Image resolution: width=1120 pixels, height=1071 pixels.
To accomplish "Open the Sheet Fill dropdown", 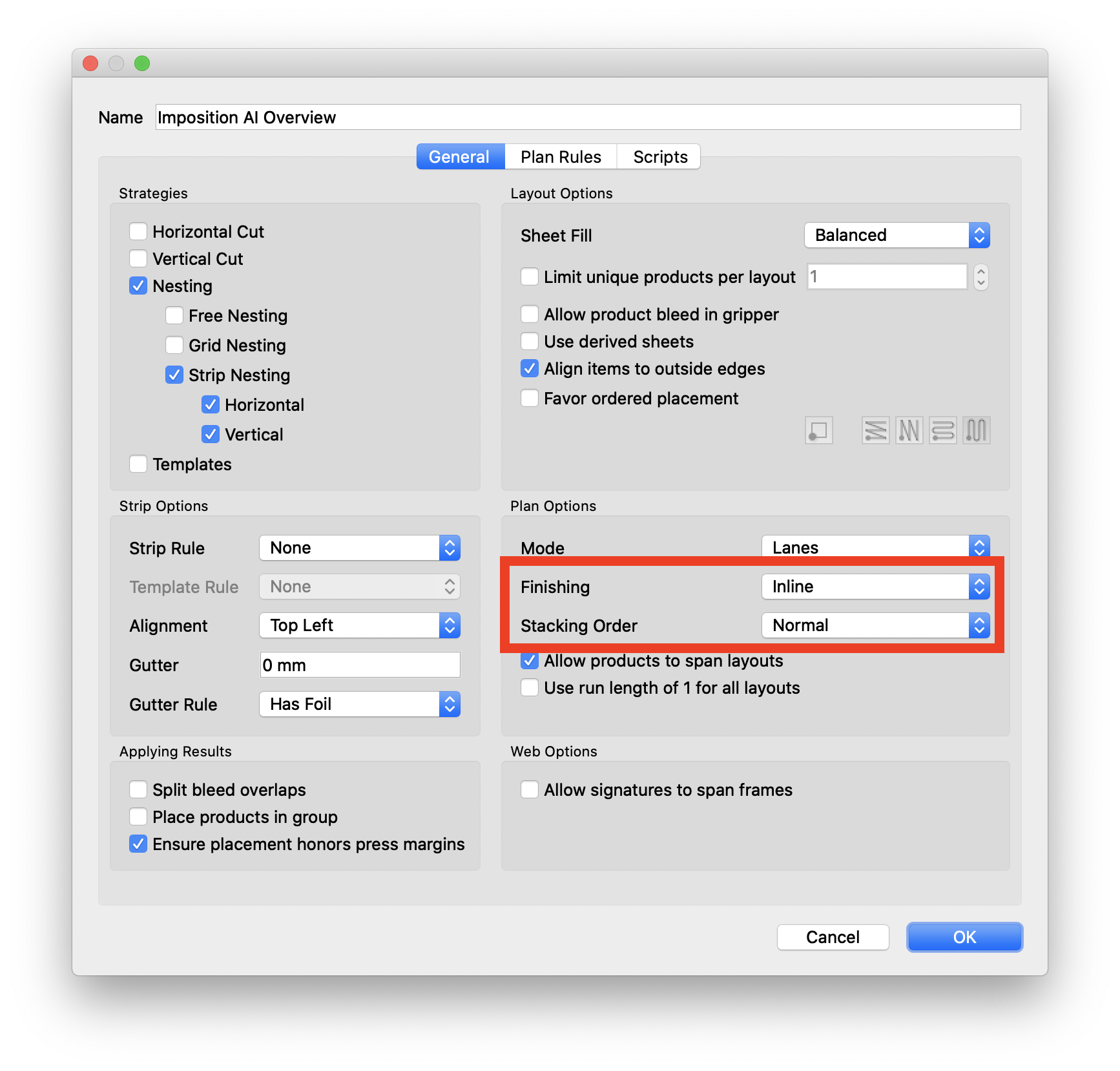I will coord(979,235).
